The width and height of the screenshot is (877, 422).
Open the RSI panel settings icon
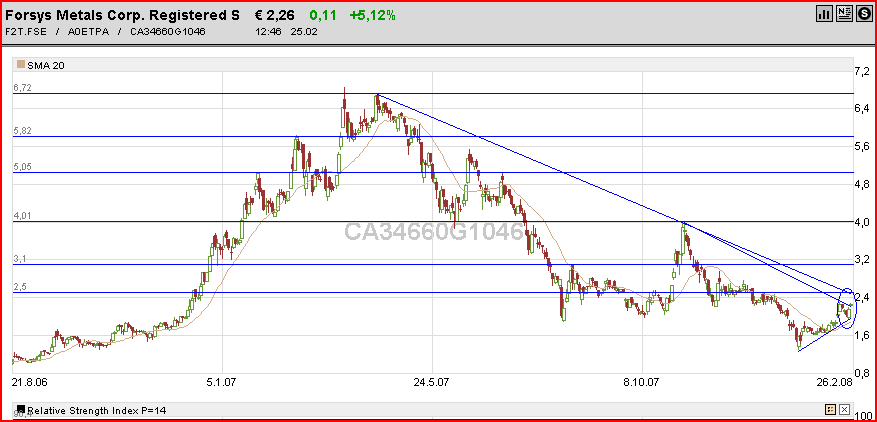(x=831, y=409)
